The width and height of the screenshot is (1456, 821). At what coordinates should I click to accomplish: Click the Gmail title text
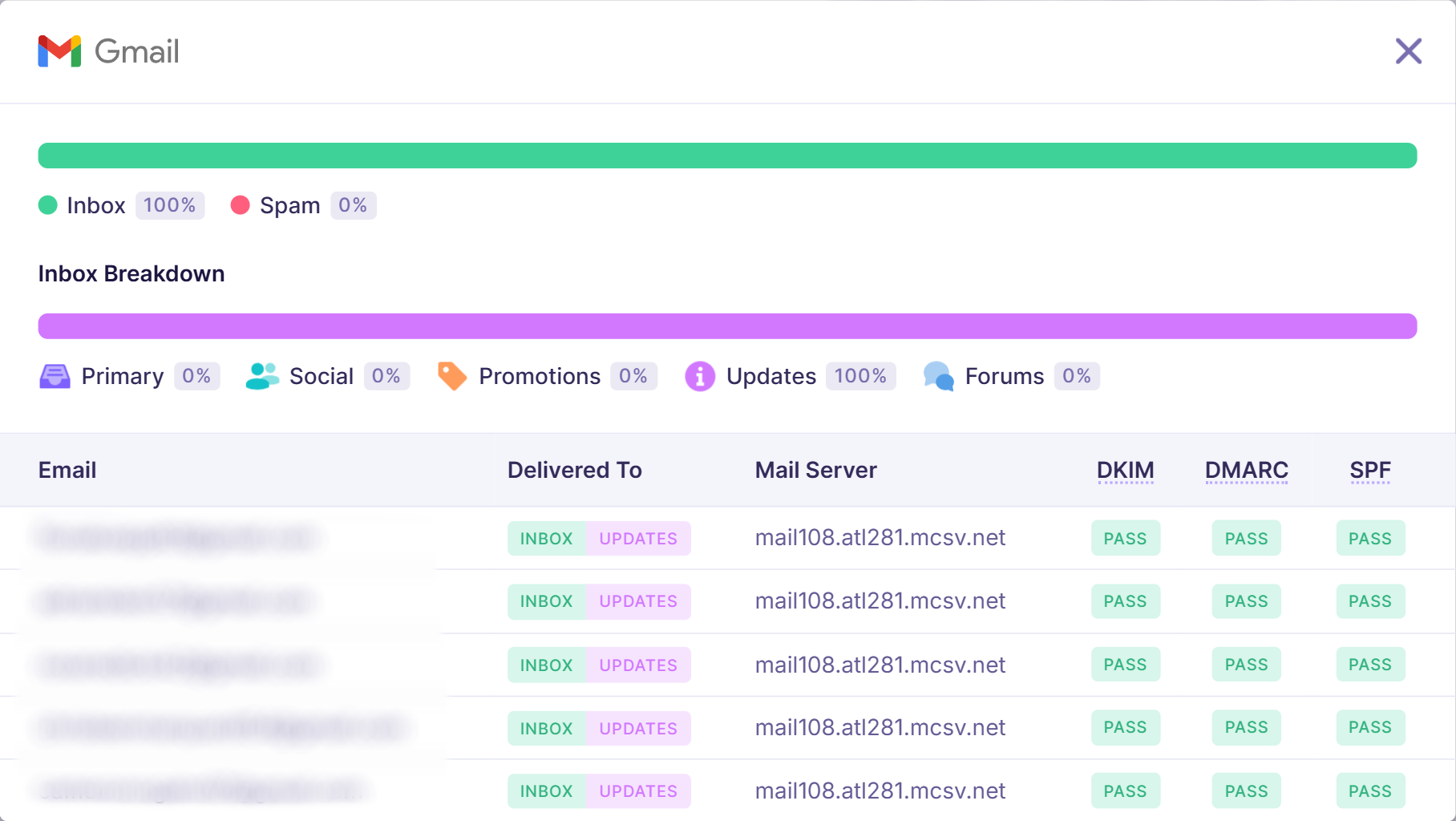point(137,52)
